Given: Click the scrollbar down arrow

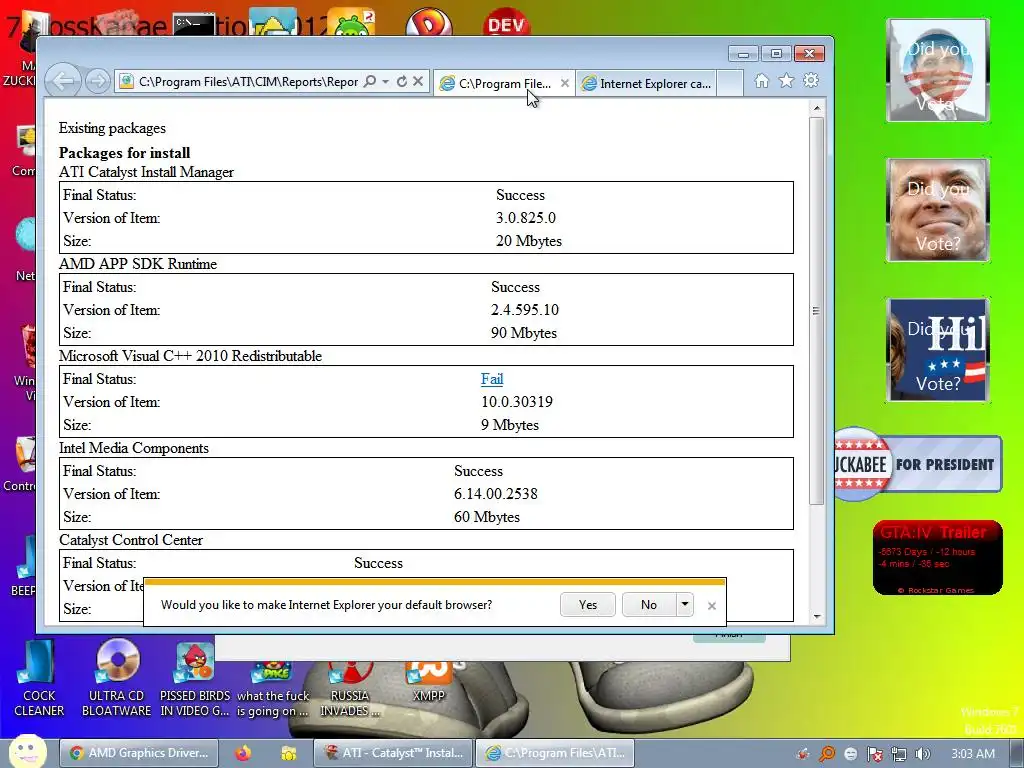Looking at the screenshot, I should tap(816, 616).
